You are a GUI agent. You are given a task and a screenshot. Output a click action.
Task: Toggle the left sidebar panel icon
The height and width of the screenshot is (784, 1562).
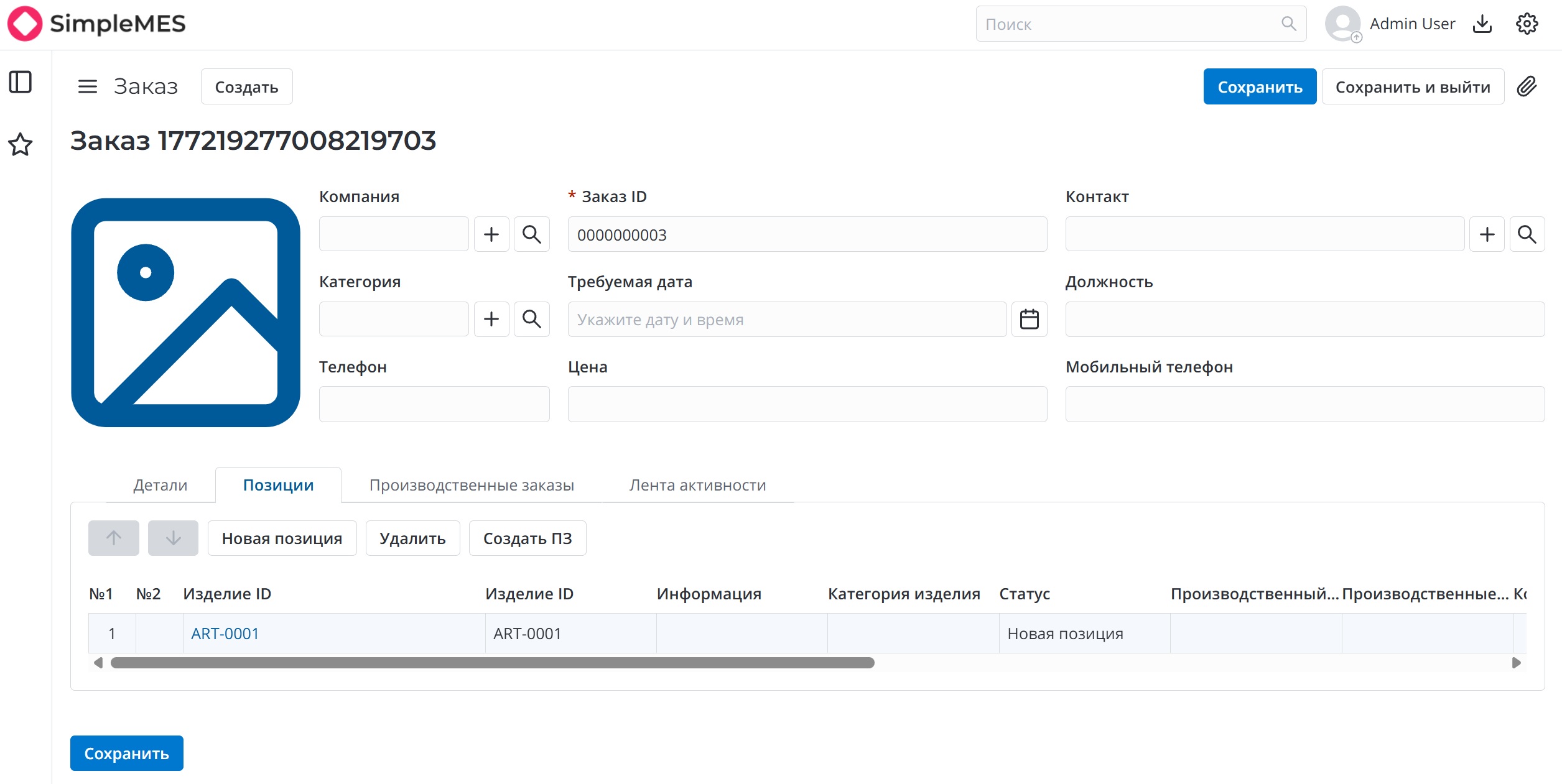click(x=21, y=82)
